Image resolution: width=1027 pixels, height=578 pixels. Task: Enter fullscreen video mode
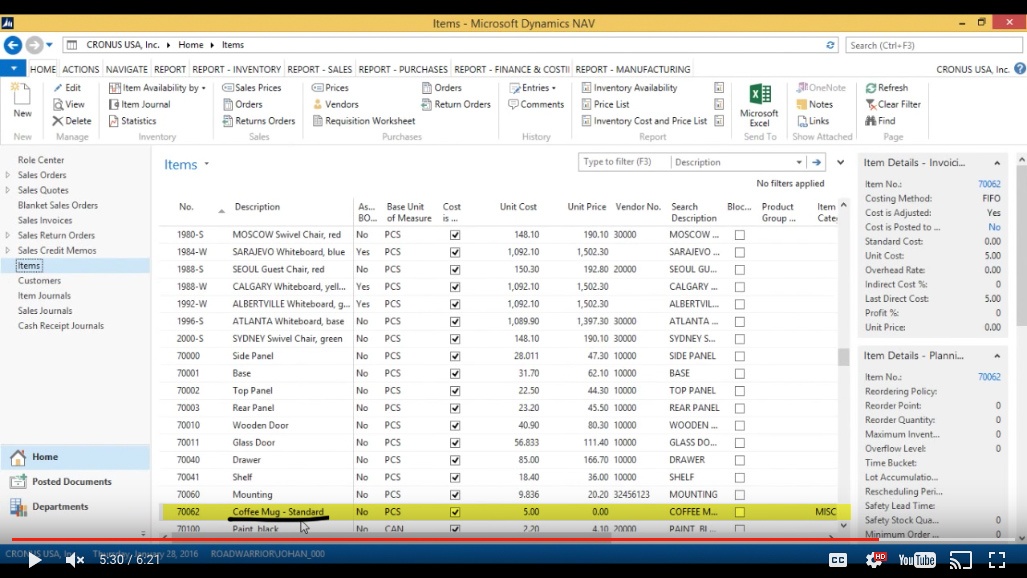pyautogui.click(x=997, y=560)
